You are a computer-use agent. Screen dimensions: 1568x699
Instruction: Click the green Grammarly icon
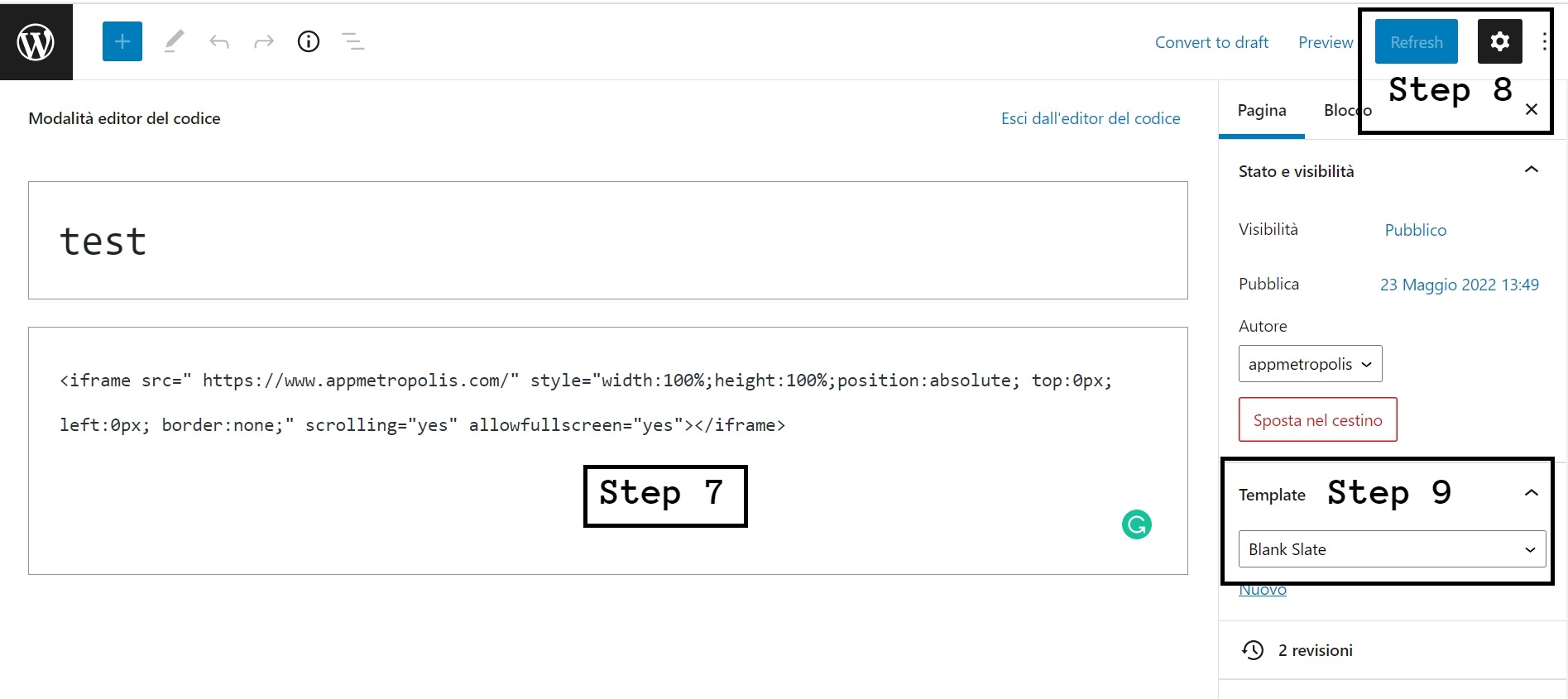pos(1137,524)
